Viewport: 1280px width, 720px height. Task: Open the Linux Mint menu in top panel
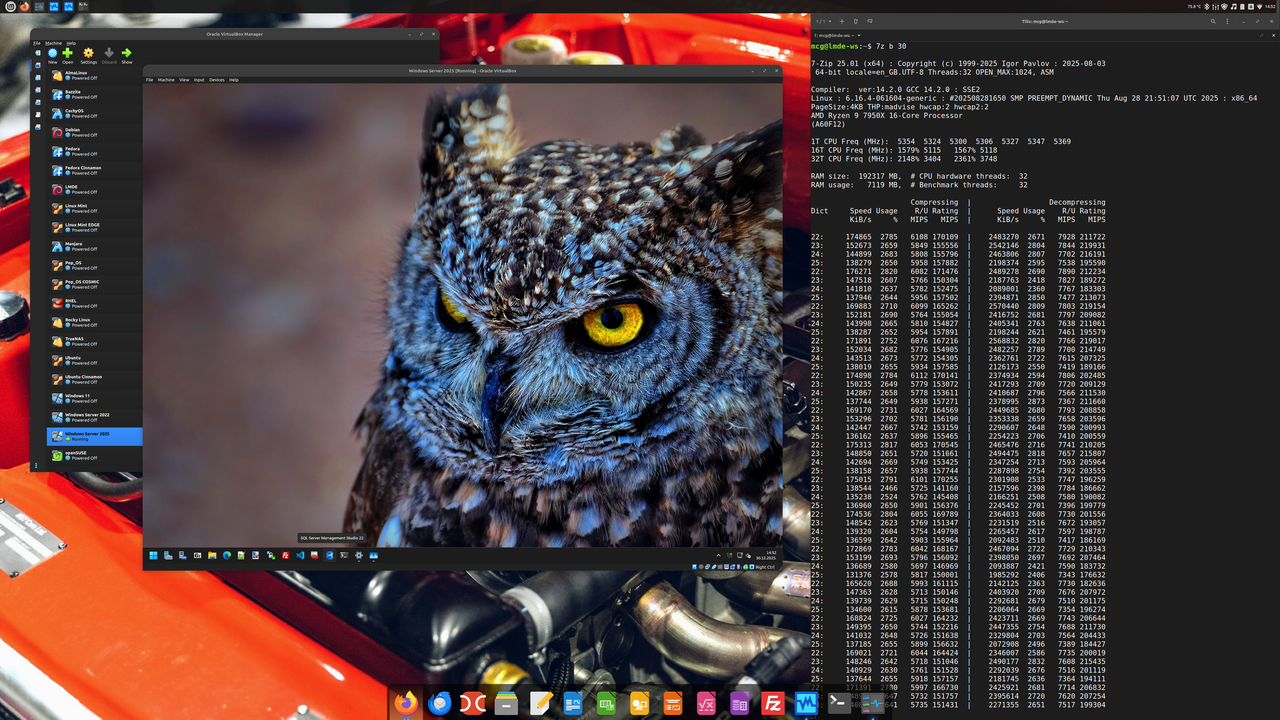tap(9, 6)
